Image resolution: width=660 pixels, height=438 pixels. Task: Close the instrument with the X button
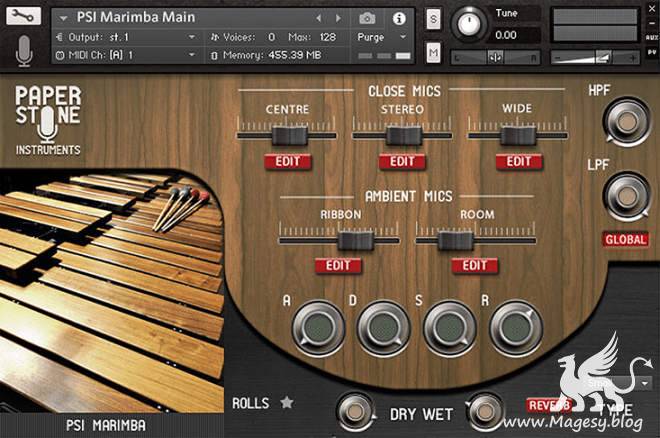pos(652,8)
